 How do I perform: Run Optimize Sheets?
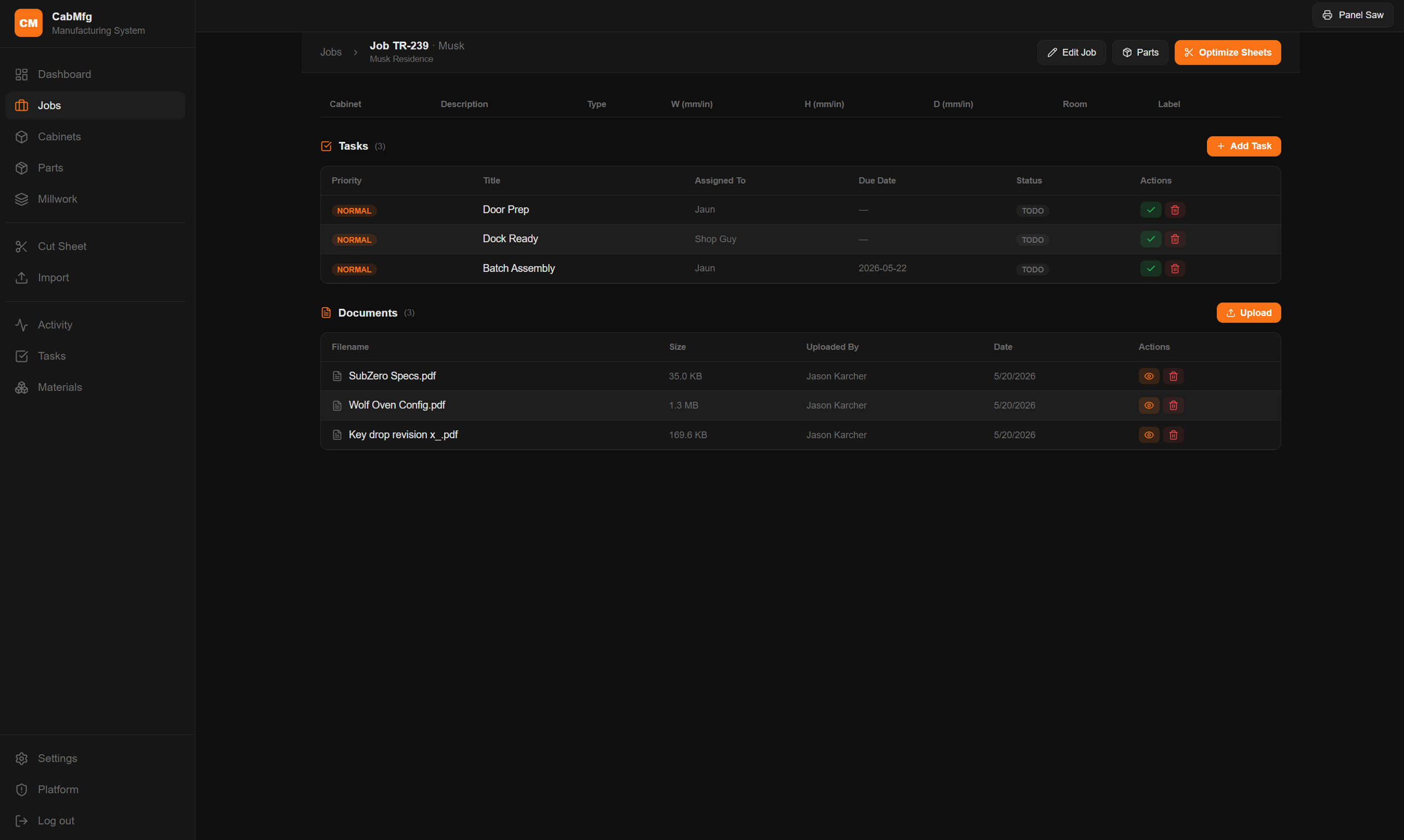(1227, 52)
